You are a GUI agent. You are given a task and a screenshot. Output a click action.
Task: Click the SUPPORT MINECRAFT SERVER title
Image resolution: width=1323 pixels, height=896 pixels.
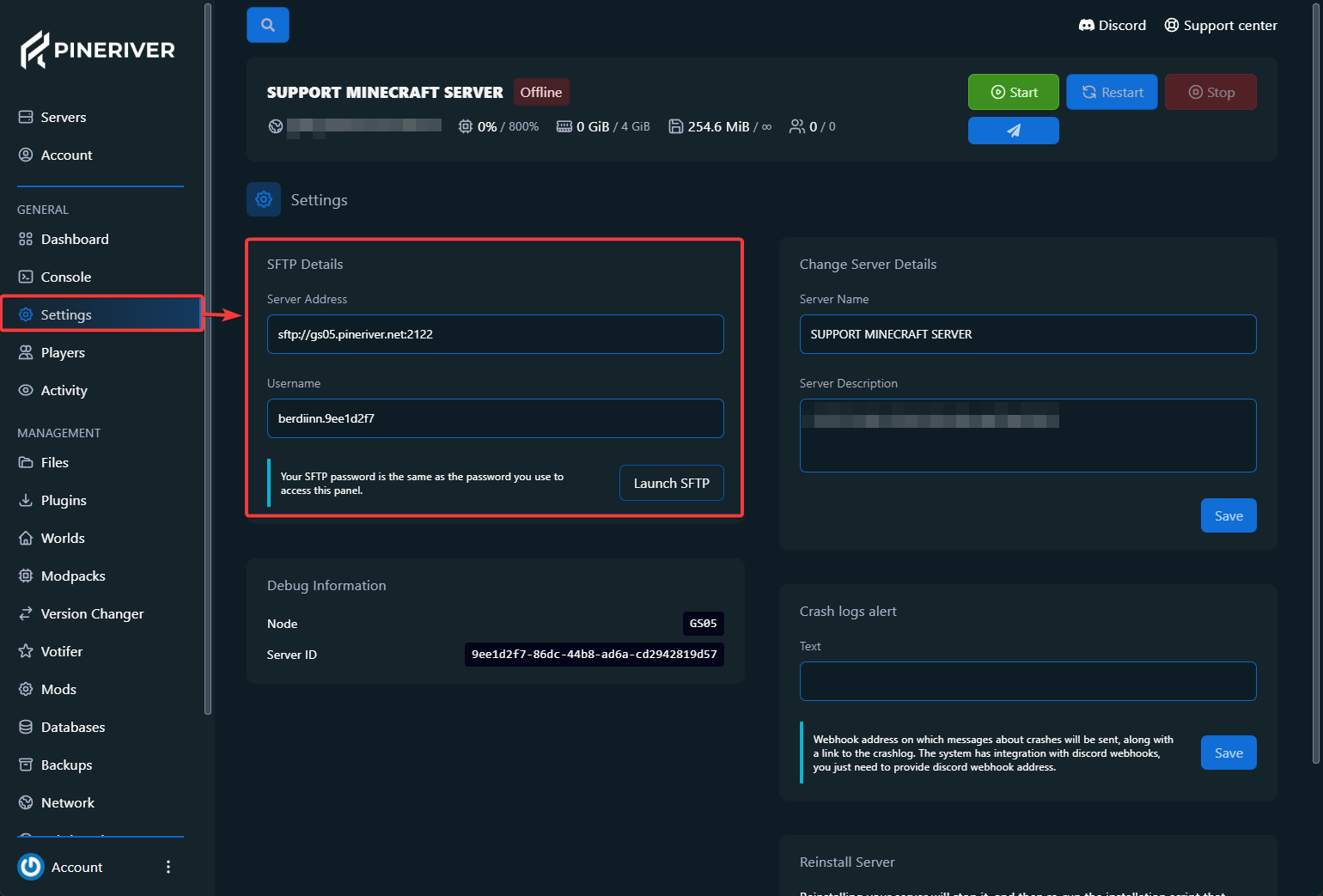(x=385, y=92)
